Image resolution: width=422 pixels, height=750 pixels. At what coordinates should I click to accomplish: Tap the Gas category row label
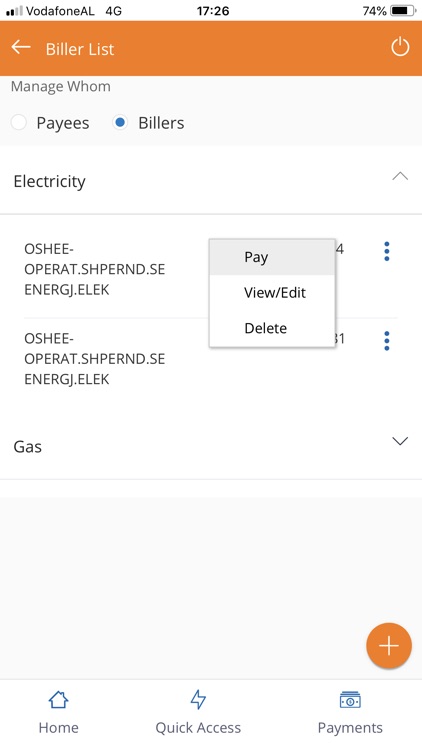click(x=28, y=446)
